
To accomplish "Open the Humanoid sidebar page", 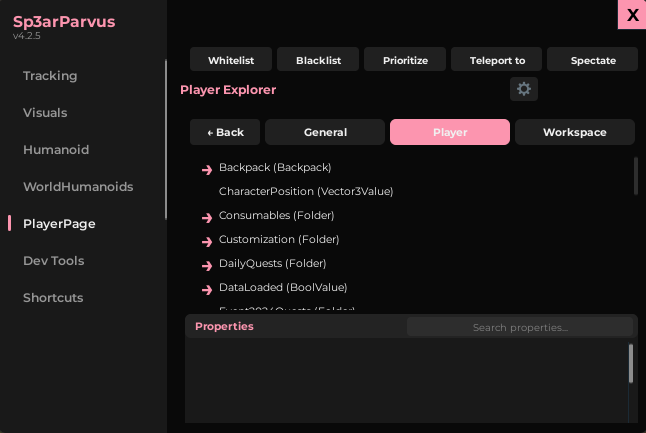I will click(x=56, y=150).
